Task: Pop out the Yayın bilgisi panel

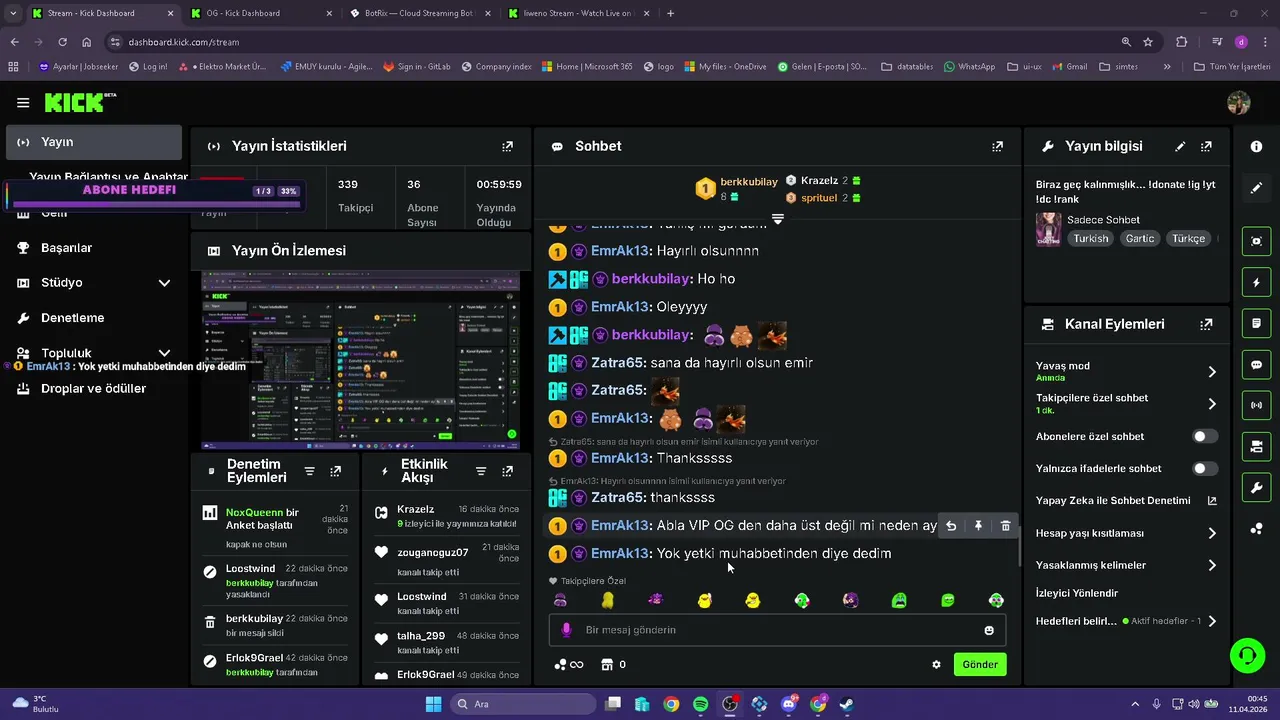Action: 1206,146
